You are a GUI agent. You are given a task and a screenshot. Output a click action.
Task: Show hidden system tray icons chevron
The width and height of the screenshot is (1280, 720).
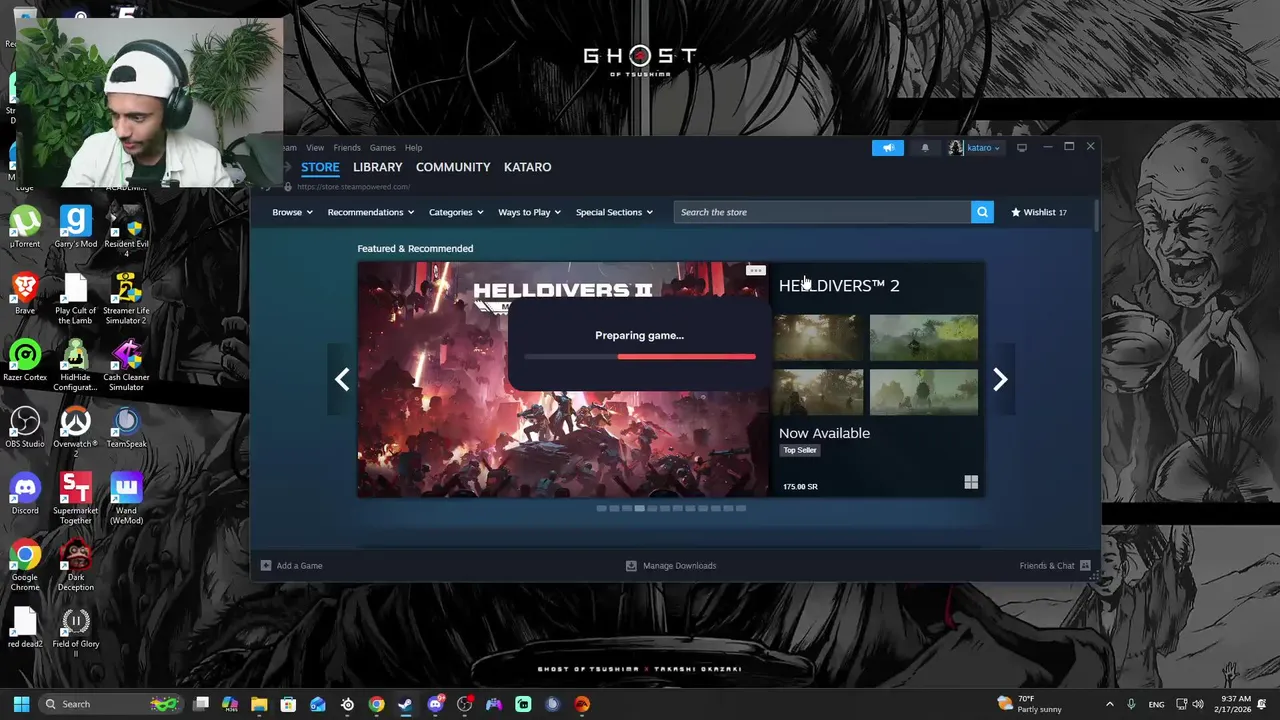[x=1109, y=704]
